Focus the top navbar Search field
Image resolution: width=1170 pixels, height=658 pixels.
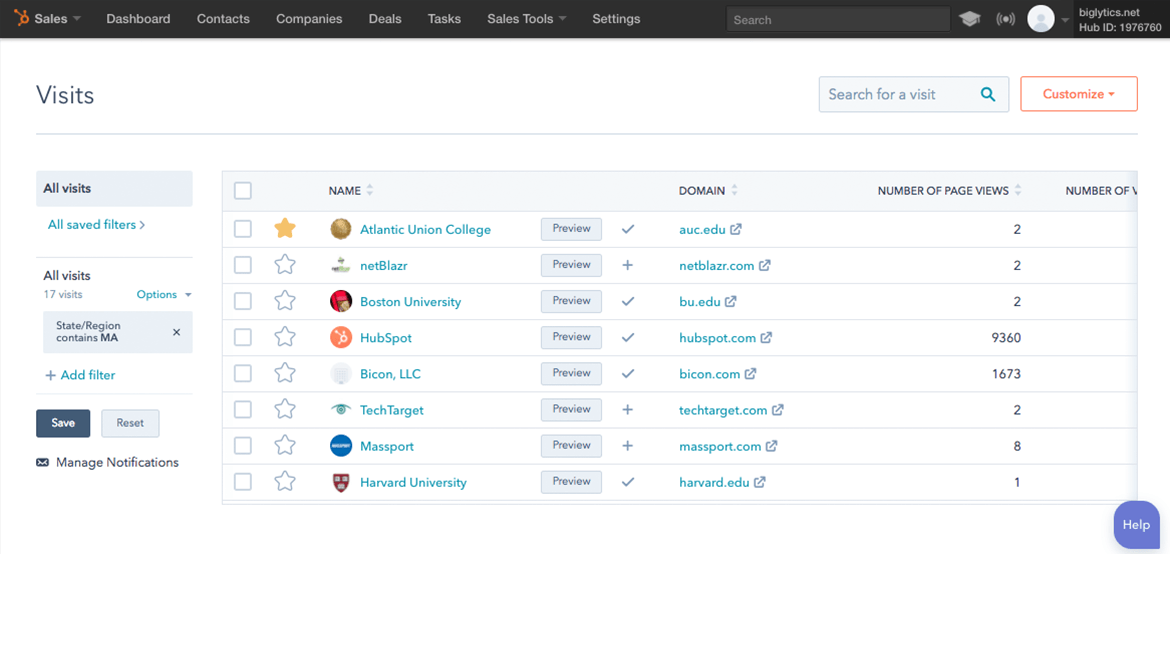pos(838,19)
